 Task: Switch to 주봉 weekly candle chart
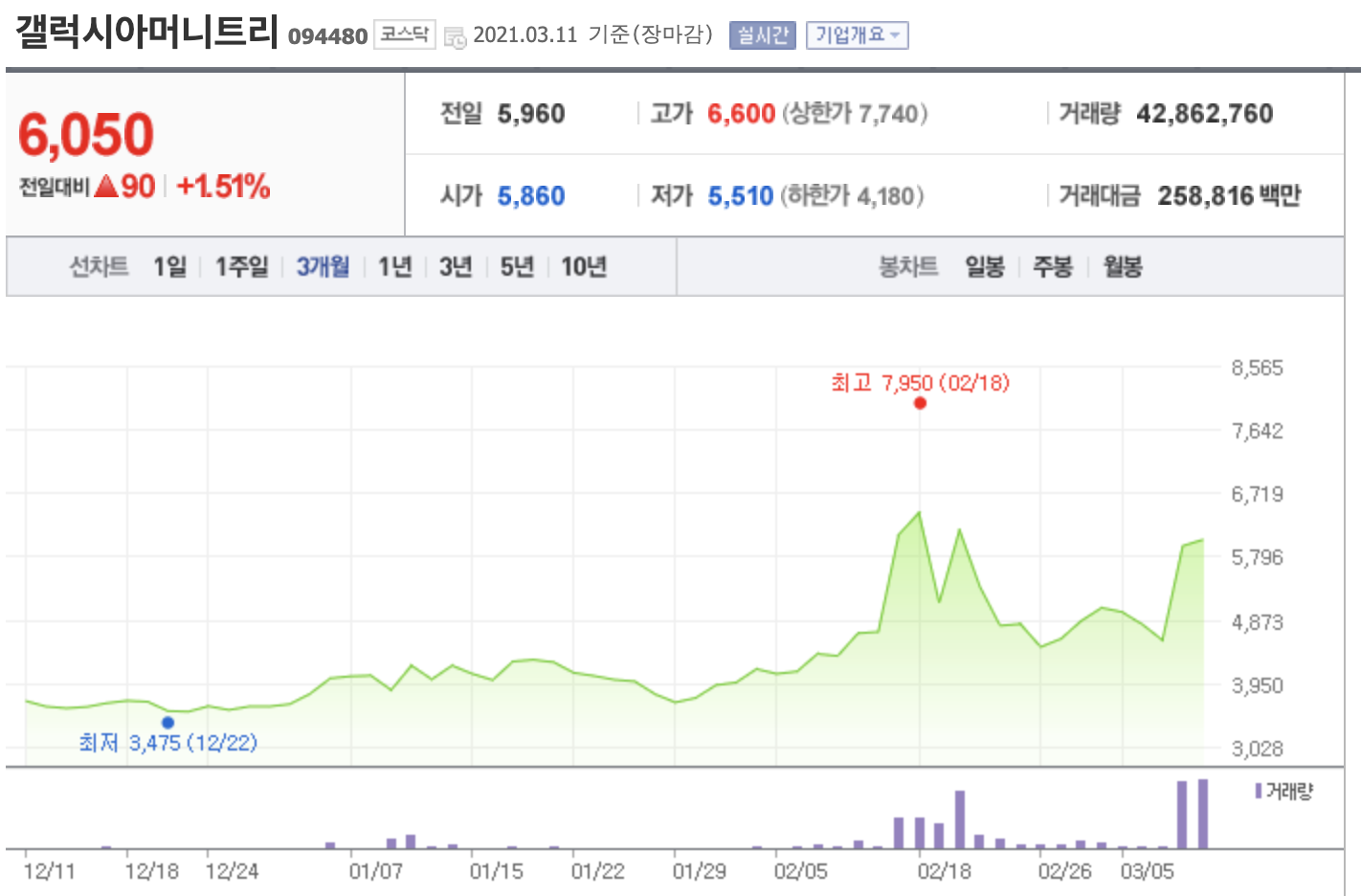[1053, 266]
